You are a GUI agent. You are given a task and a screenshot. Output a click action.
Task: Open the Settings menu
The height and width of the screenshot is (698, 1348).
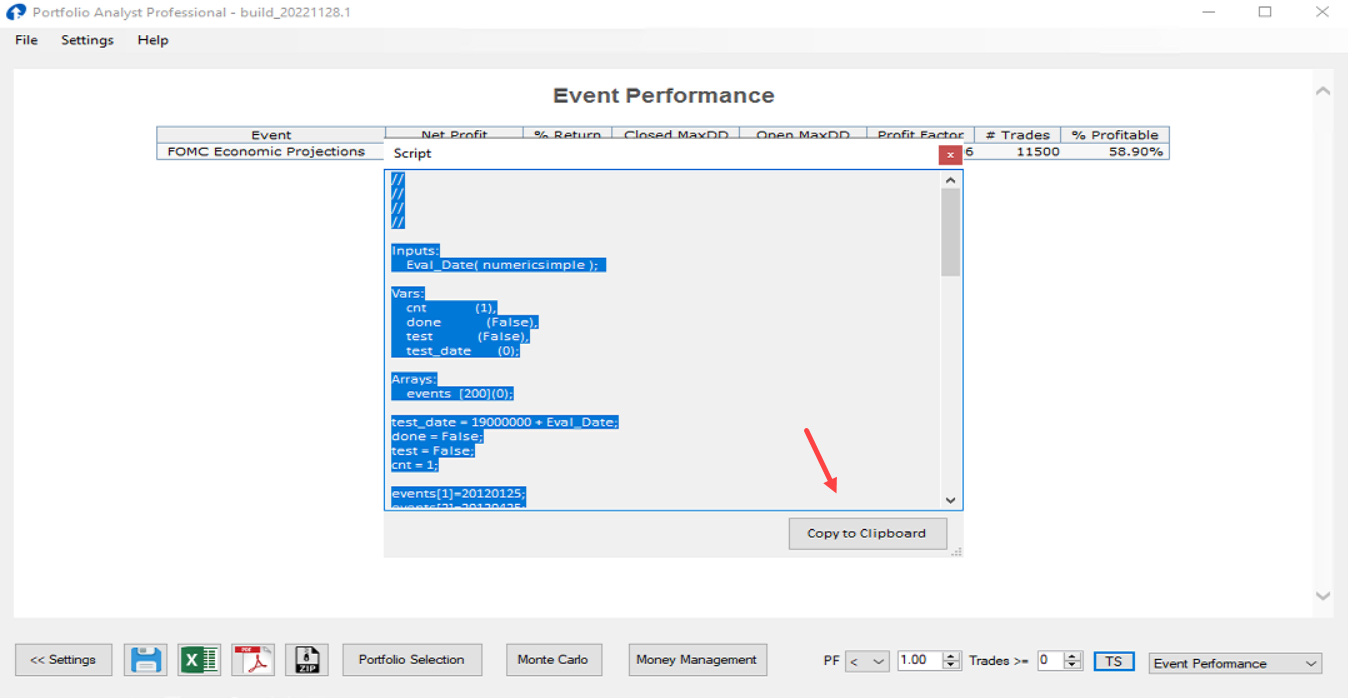(x=87, y=40)
